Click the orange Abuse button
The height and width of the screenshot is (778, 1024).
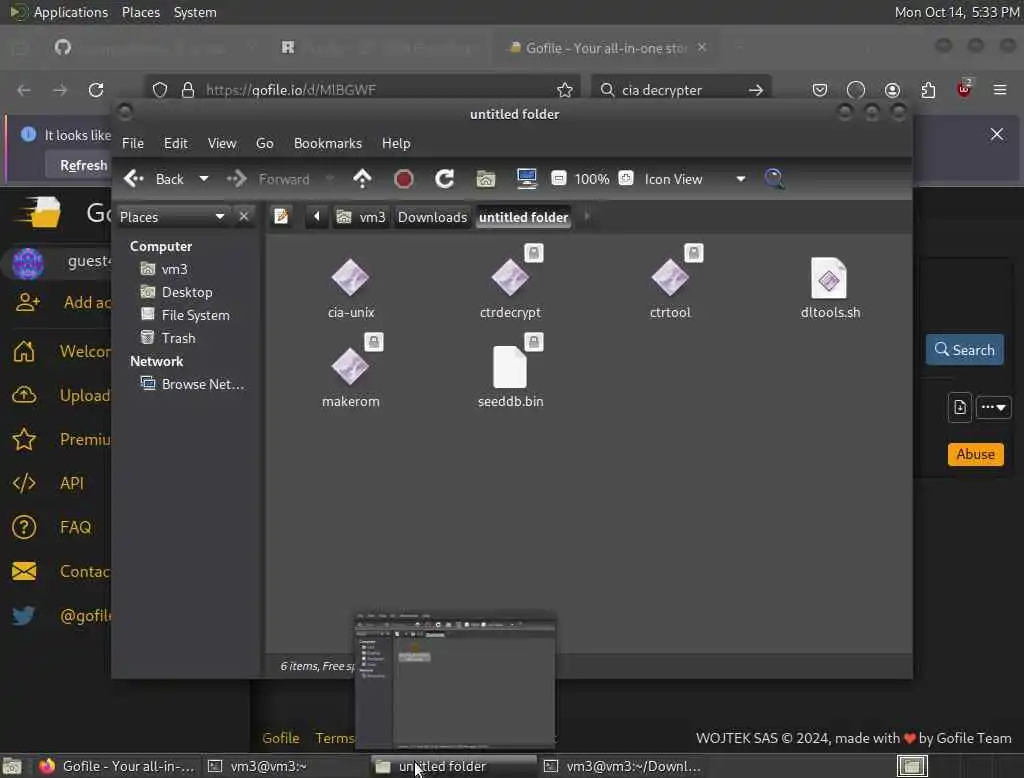(x=976, y=454)
